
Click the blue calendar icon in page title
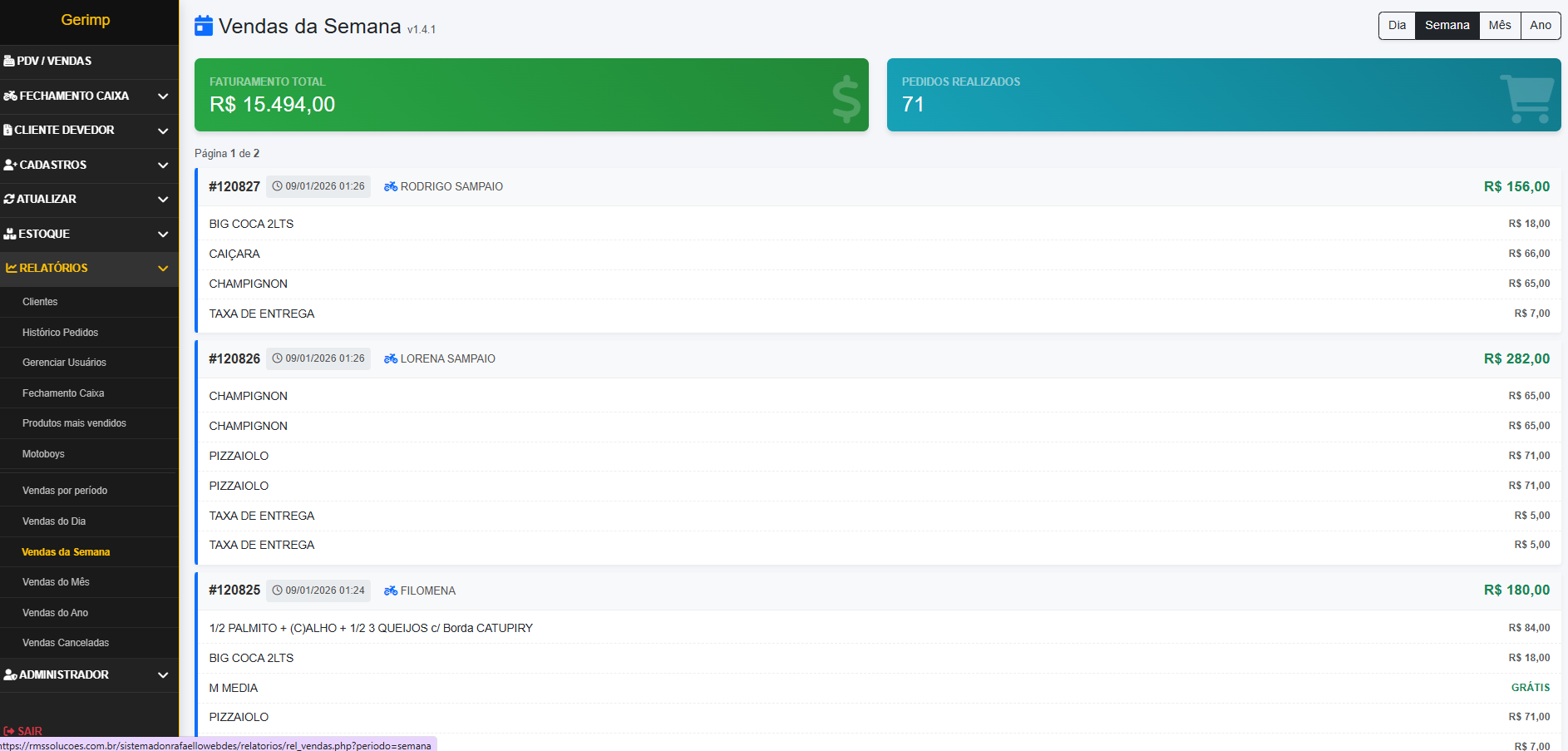click(204, 26)
